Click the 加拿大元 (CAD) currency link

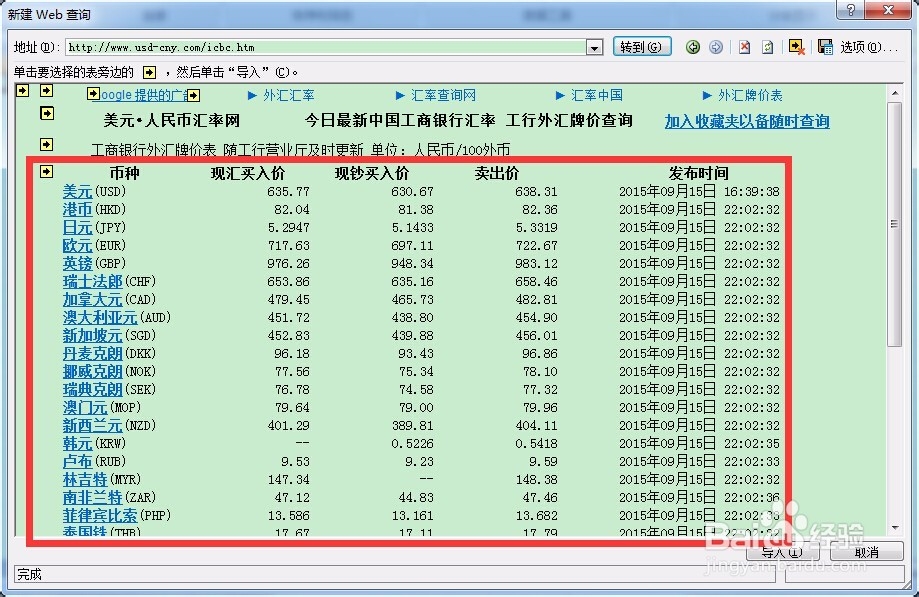[x=93, y=299]
